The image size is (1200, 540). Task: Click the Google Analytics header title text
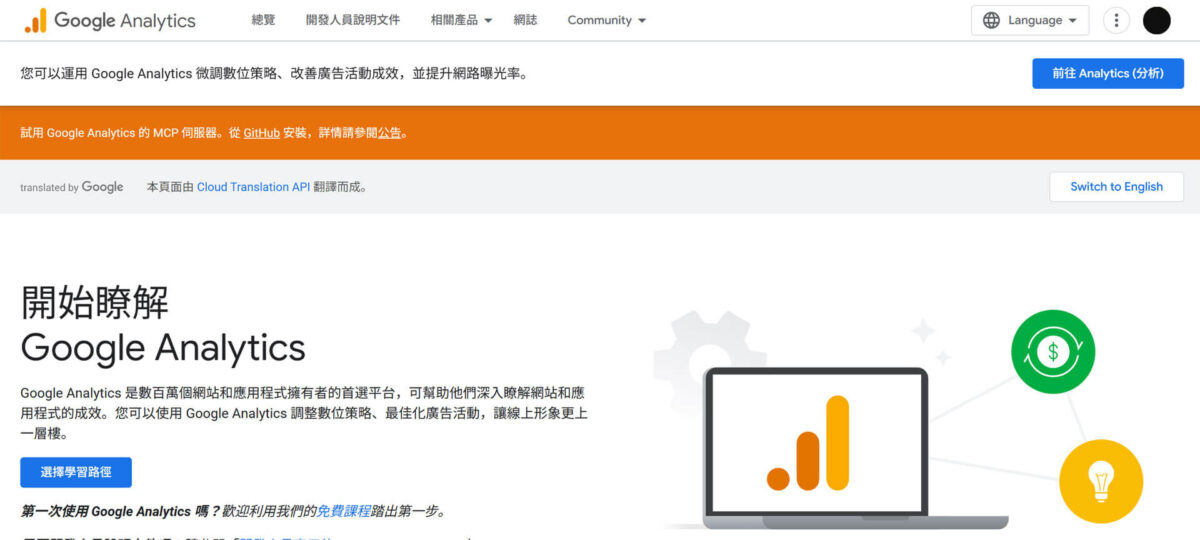click(125, 20)
